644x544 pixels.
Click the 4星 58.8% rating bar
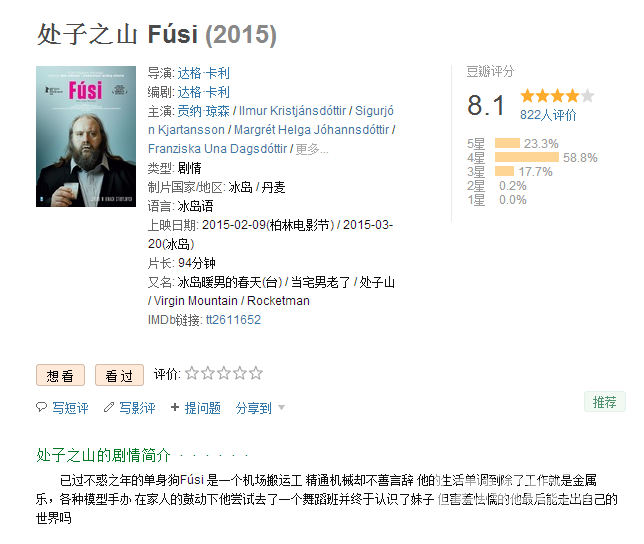tap(527, 157)
